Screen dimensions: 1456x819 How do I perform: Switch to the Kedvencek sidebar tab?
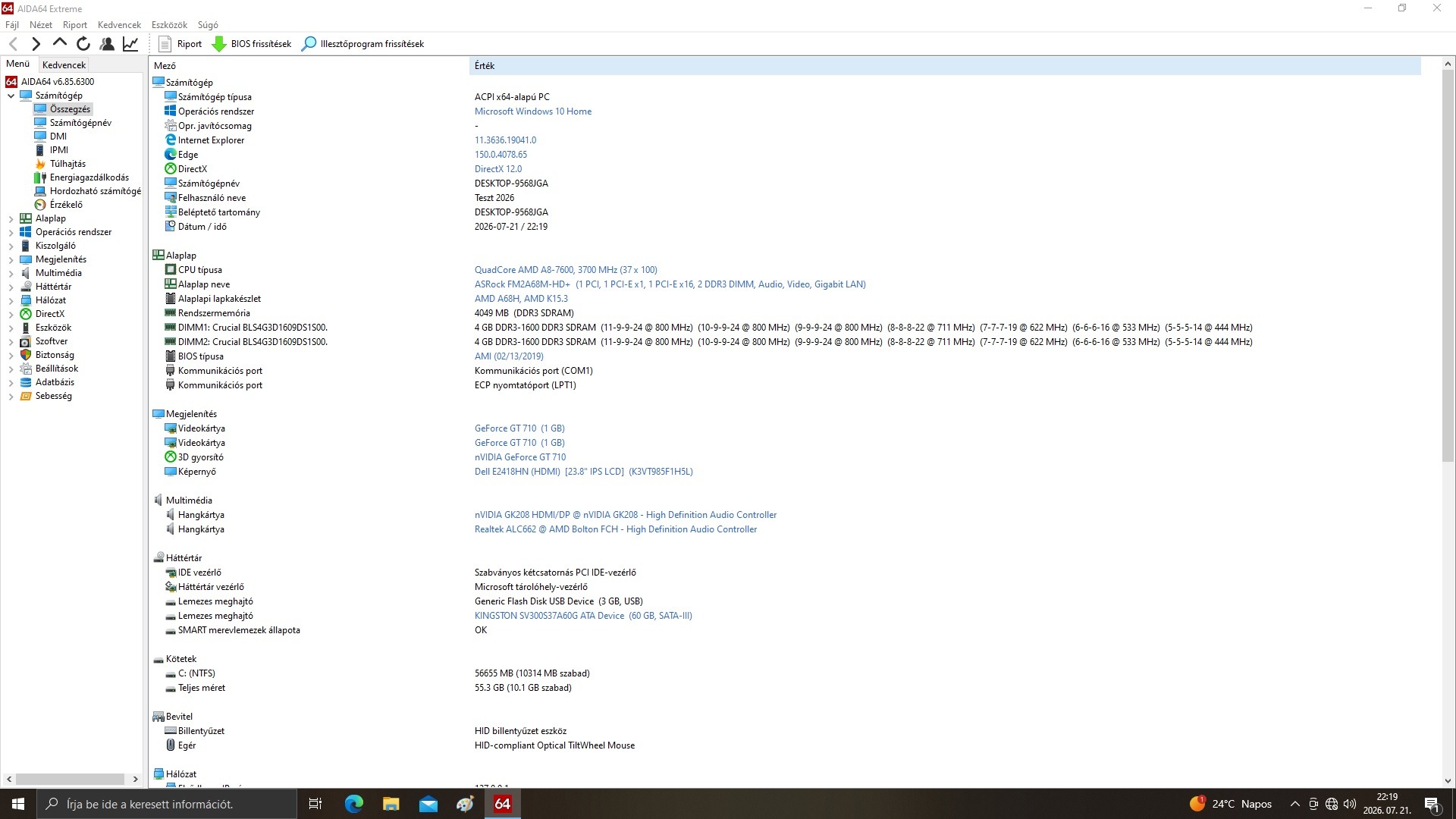(x=64, y=65)
